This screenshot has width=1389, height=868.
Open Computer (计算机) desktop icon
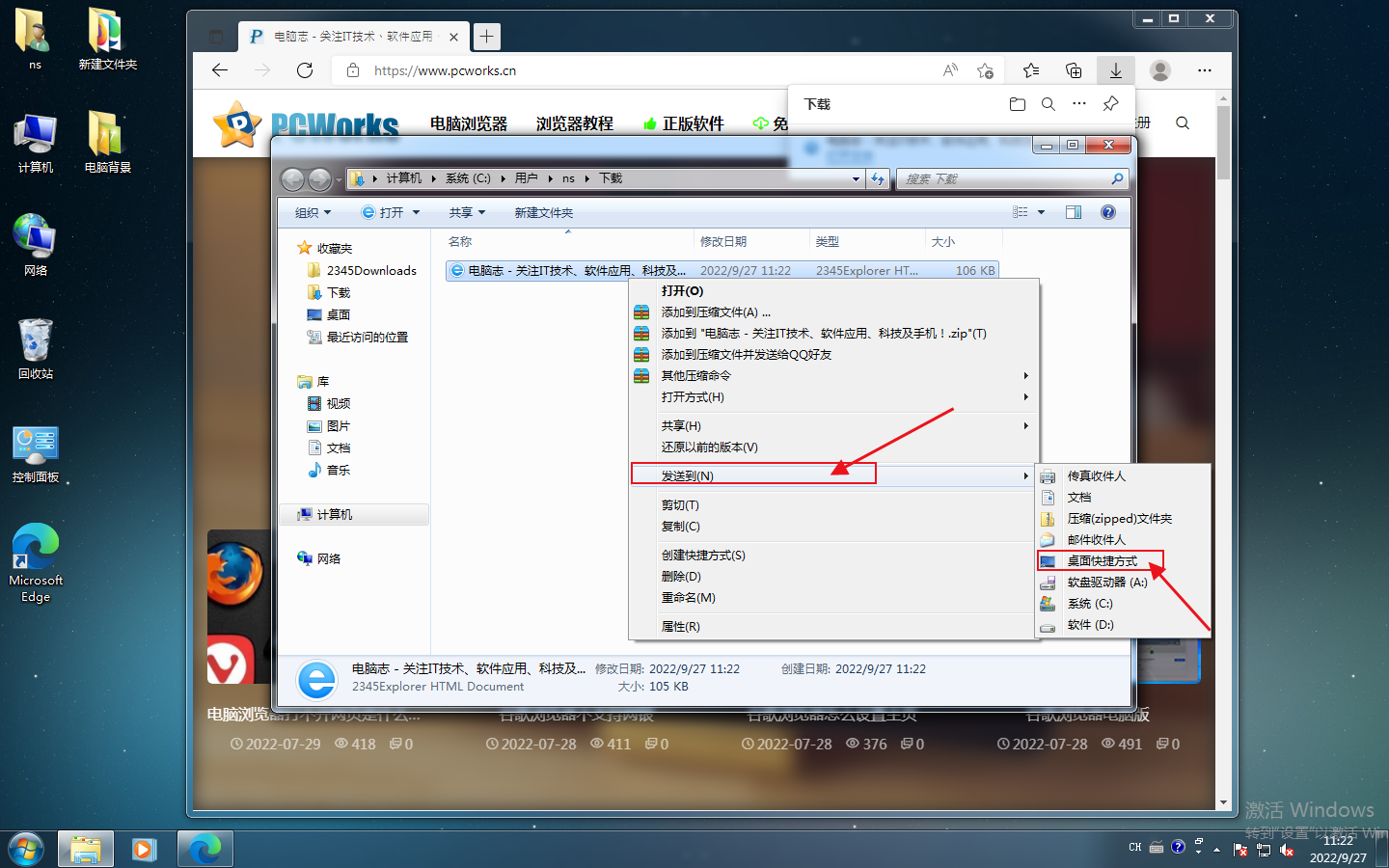(x=36, y=143)
